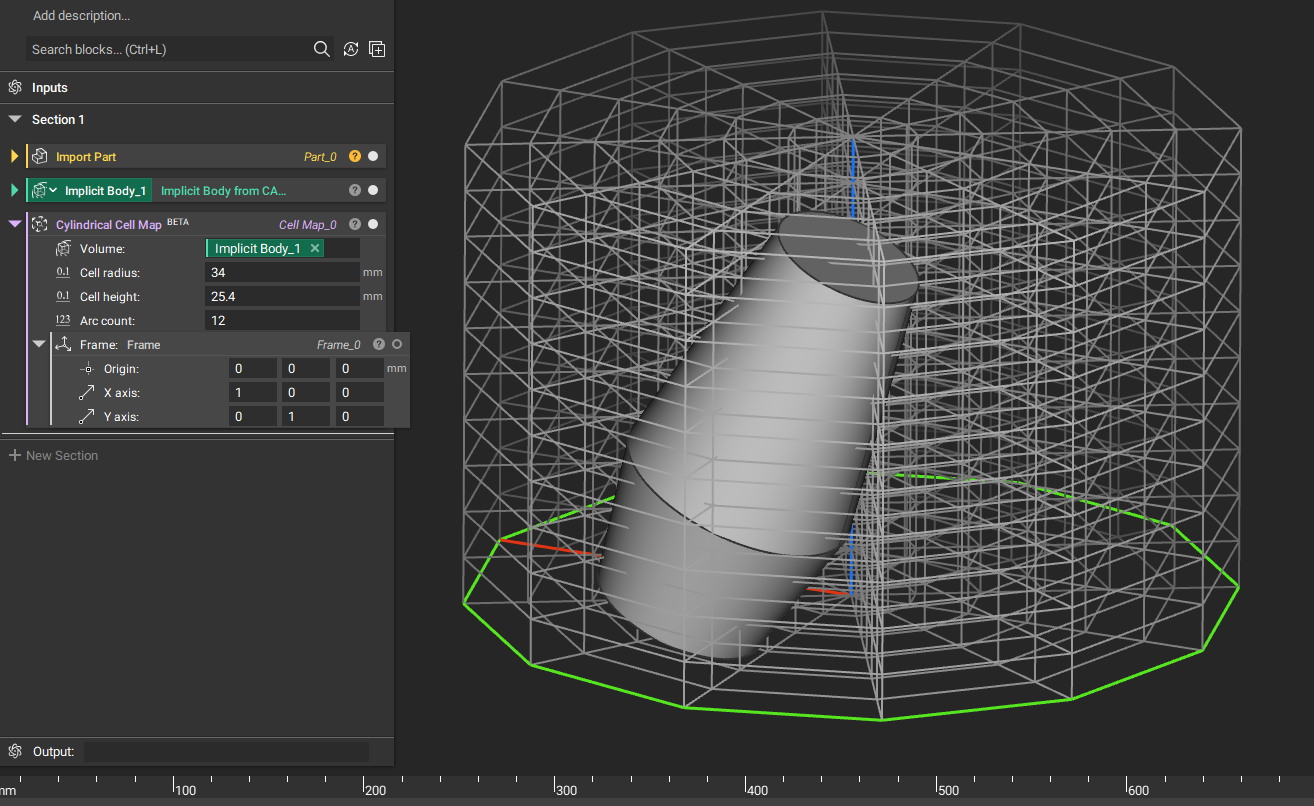This screenshot has height=806, width=1314.
Task: Click the Cell height value 25.4
Action: coord(282,297)
